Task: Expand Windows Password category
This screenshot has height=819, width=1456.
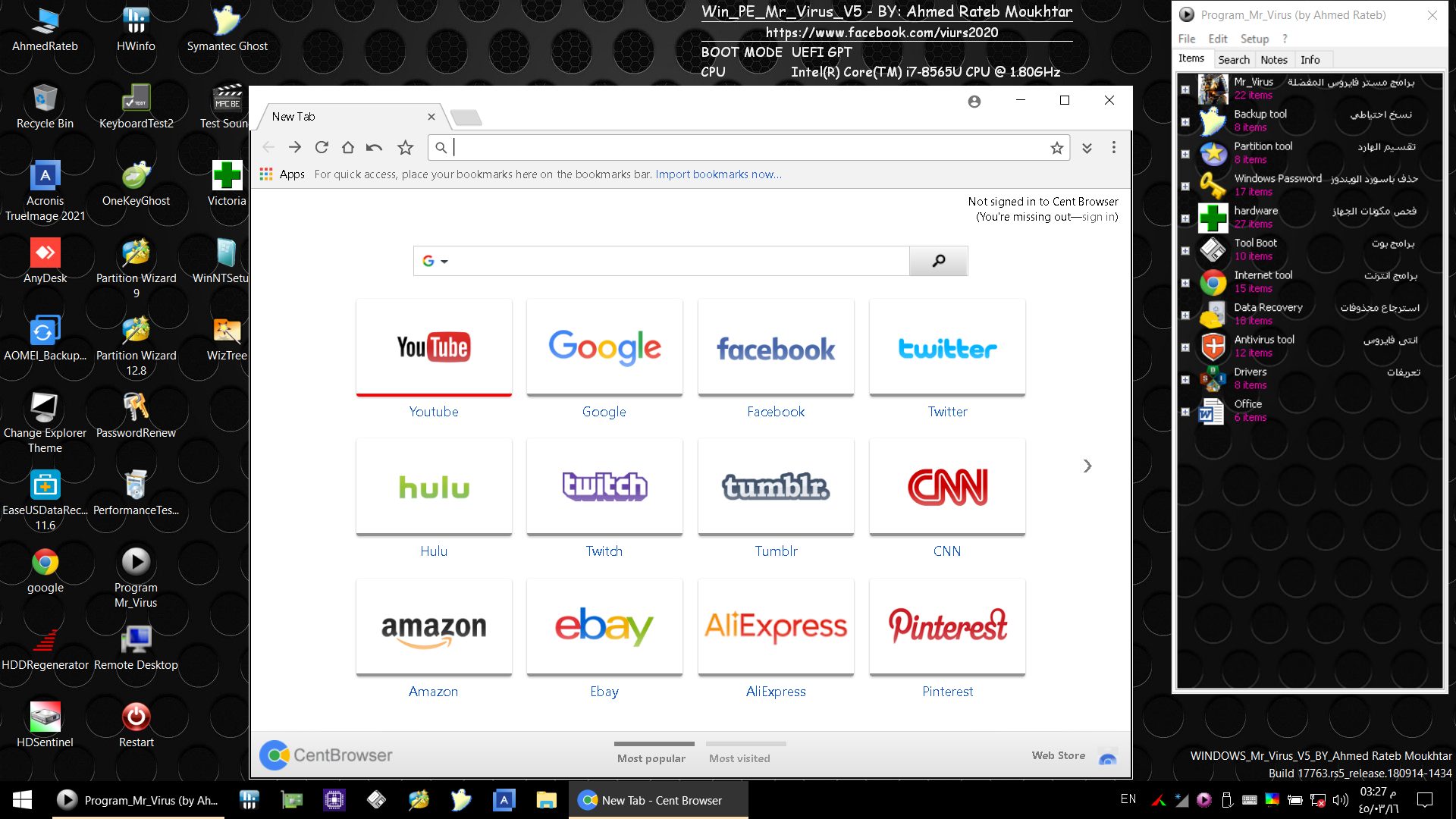Action: tap(1185, 186)
